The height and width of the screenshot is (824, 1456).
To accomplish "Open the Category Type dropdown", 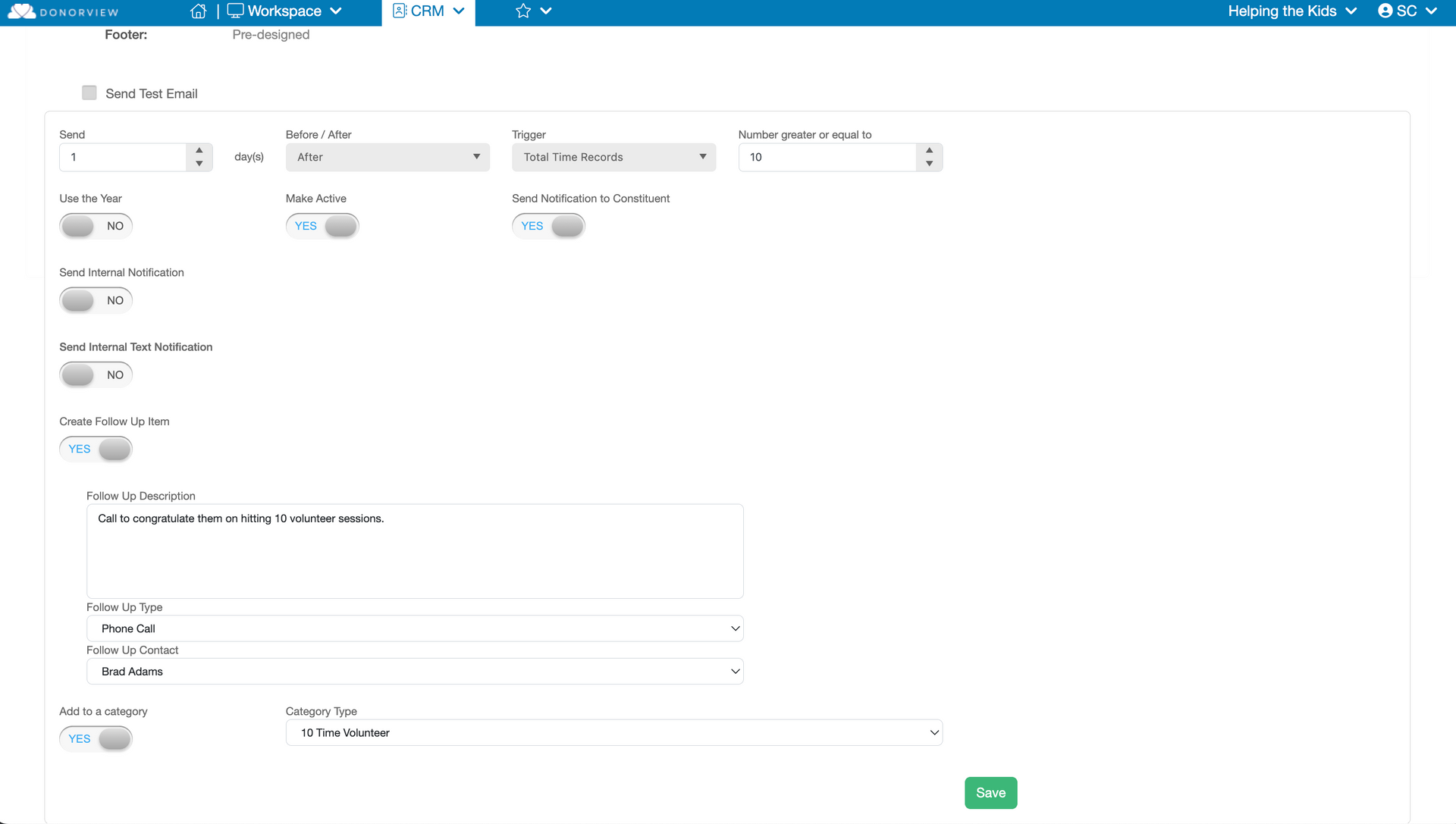I will (614, 732).
